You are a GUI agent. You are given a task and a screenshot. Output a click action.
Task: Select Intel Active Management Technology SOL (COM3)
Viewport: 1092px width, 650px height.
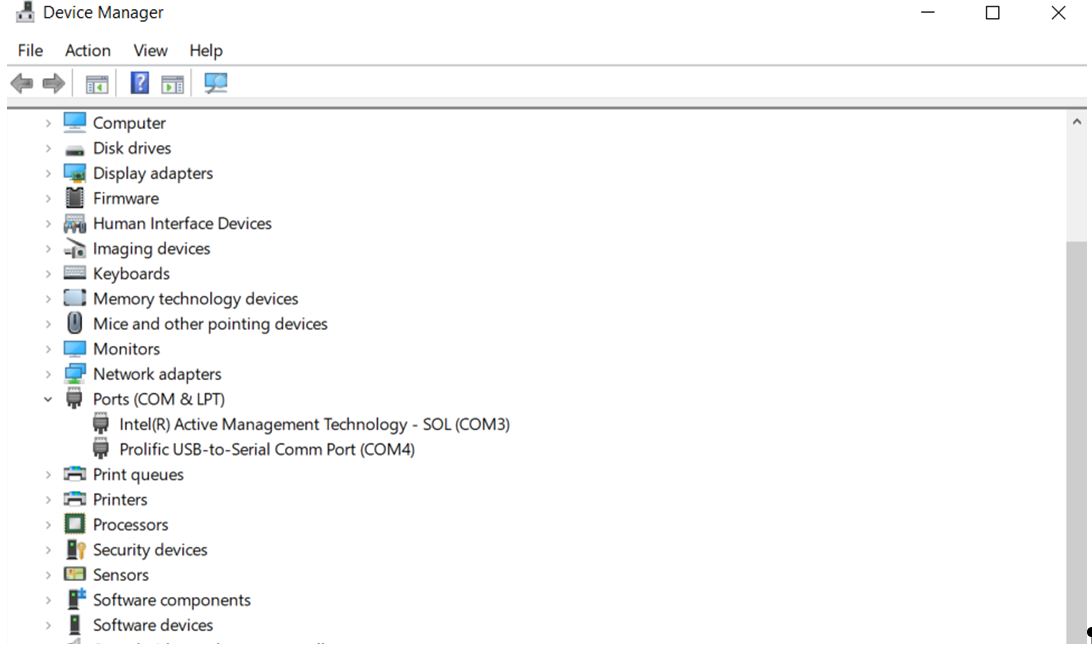click(x=314, y=424)
